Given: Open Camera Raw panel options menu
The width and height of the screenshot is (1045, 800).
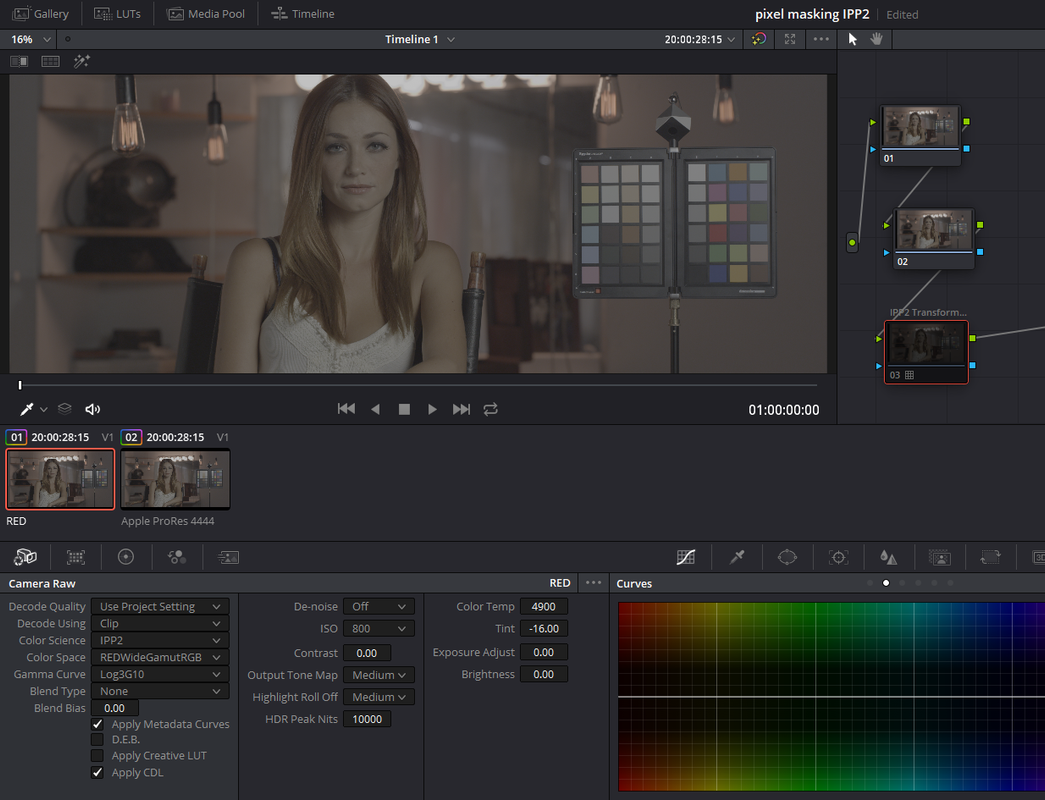Looking at the screenshot, I should click(x=593, y=583).
